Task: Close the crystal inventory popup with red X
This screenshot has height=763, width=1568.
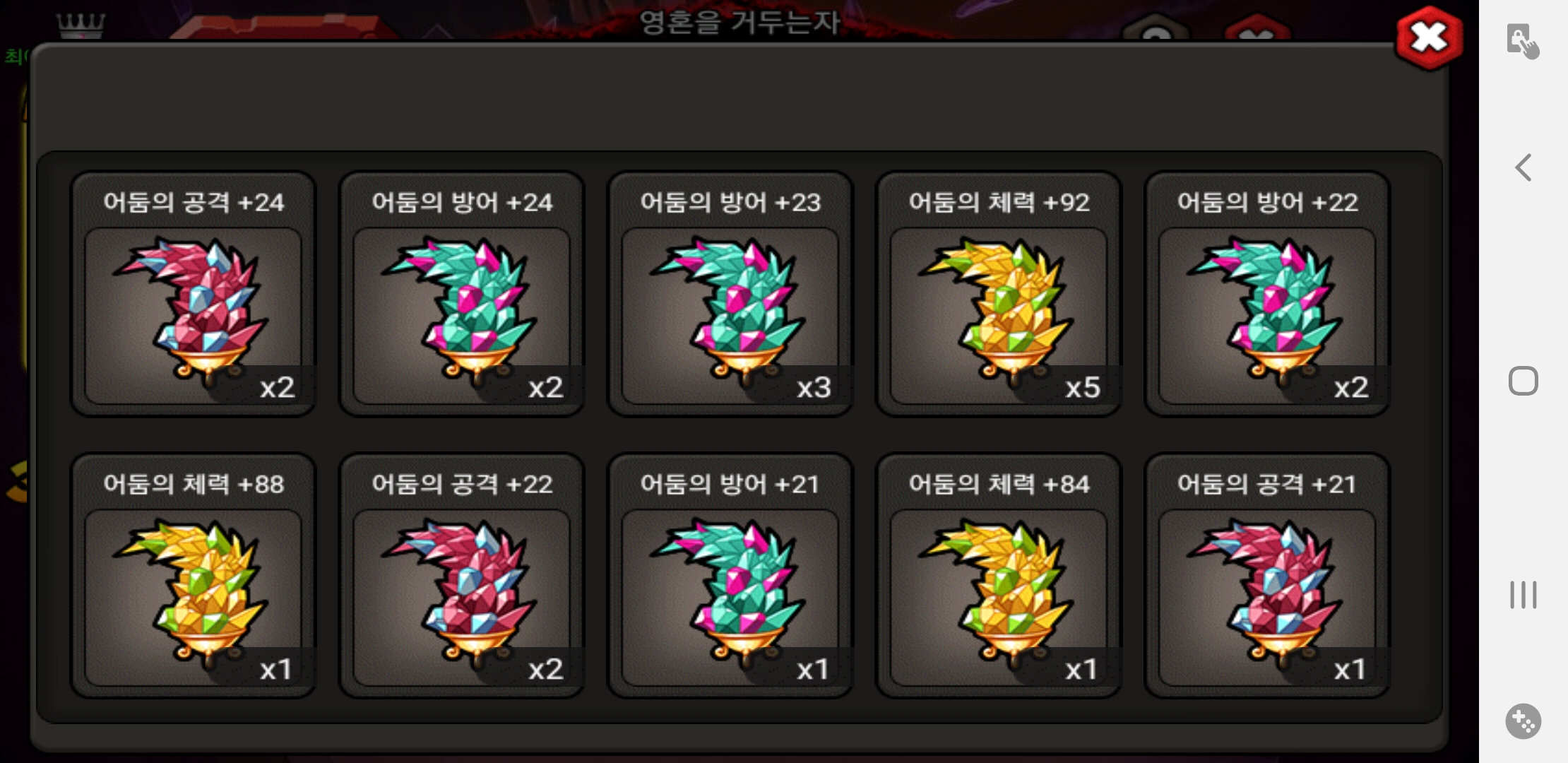Action: [x=1429, y=38]
